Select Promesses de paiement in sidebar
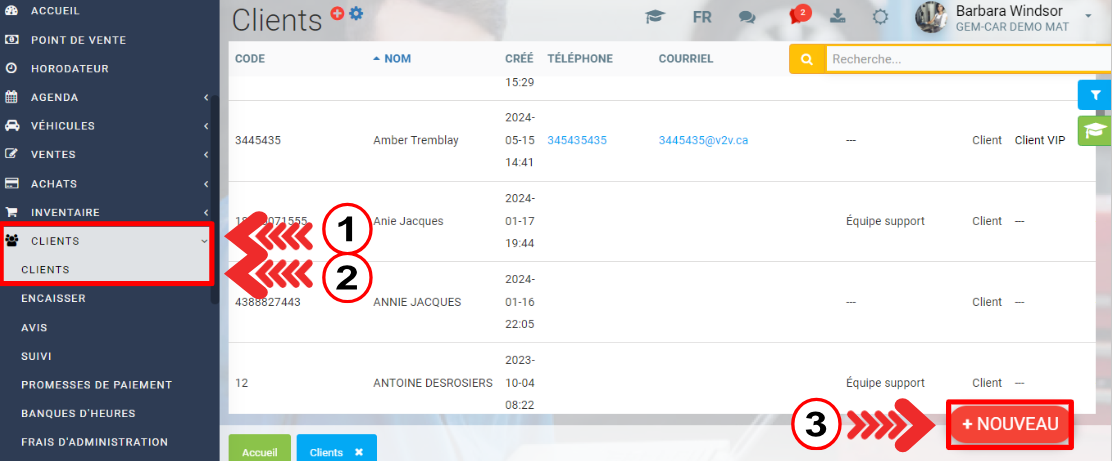Image resolution: width=1112 pixels, height=461 pixels. [x=96, y=385]
